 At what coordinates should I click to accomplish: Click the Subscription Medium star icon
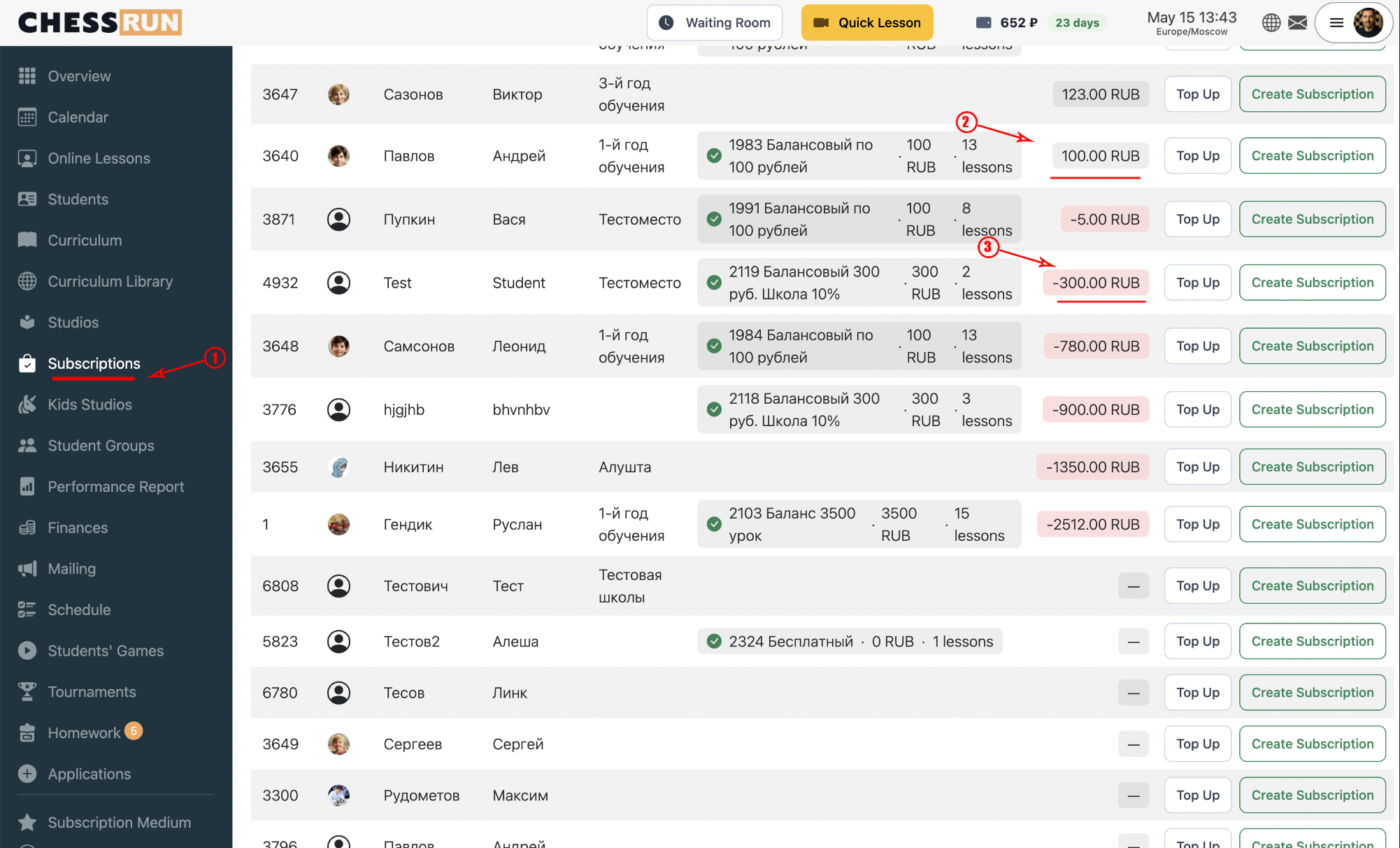(x=27, y=822)
